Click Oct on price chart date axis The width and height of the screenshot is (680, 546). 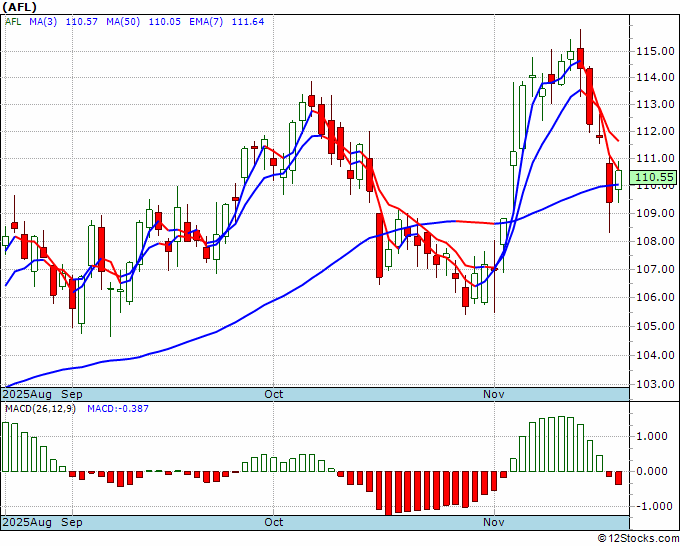[274, 394]
